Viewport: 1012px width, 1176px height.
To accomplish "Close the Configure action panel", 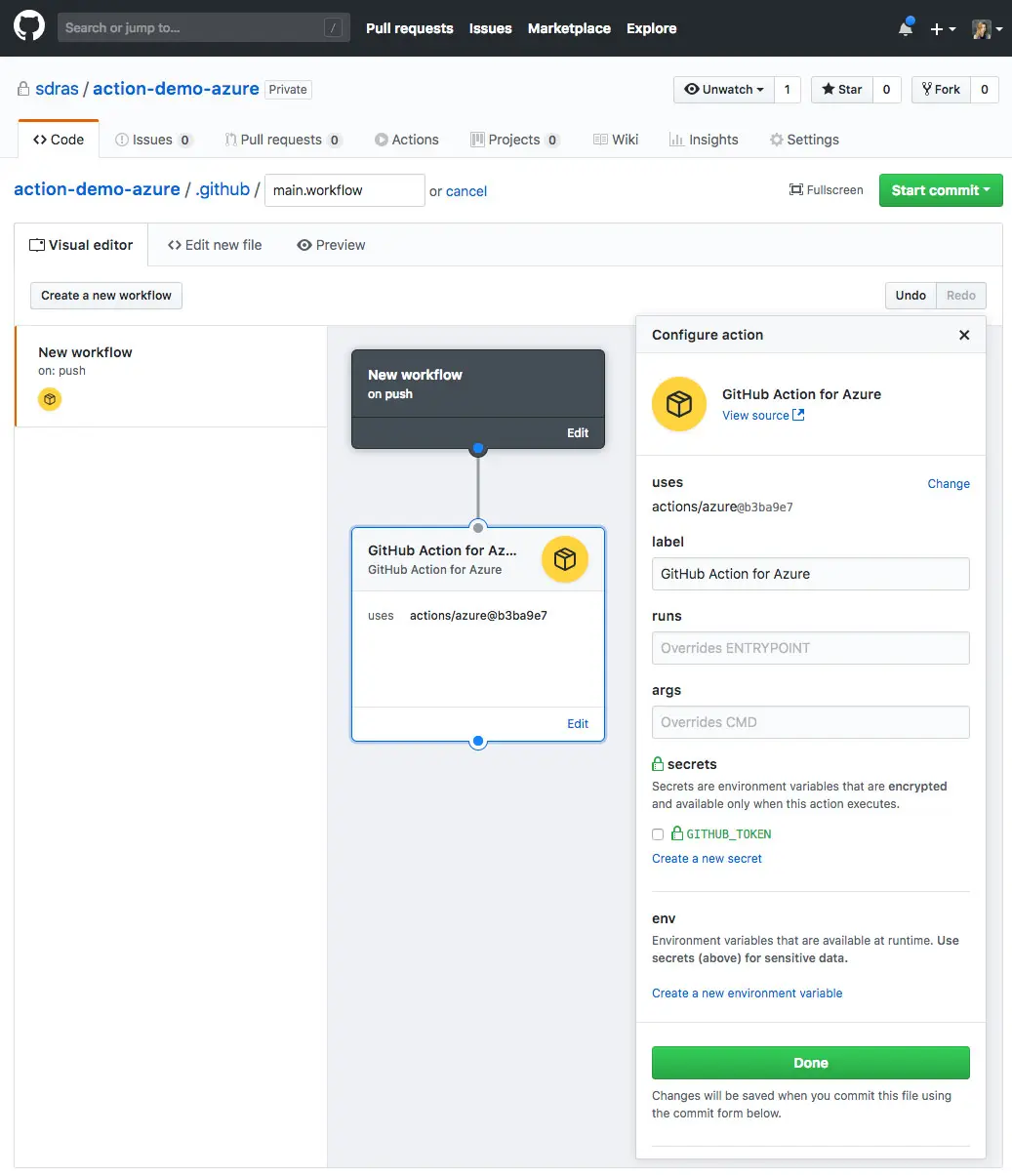I will (964, 335).
